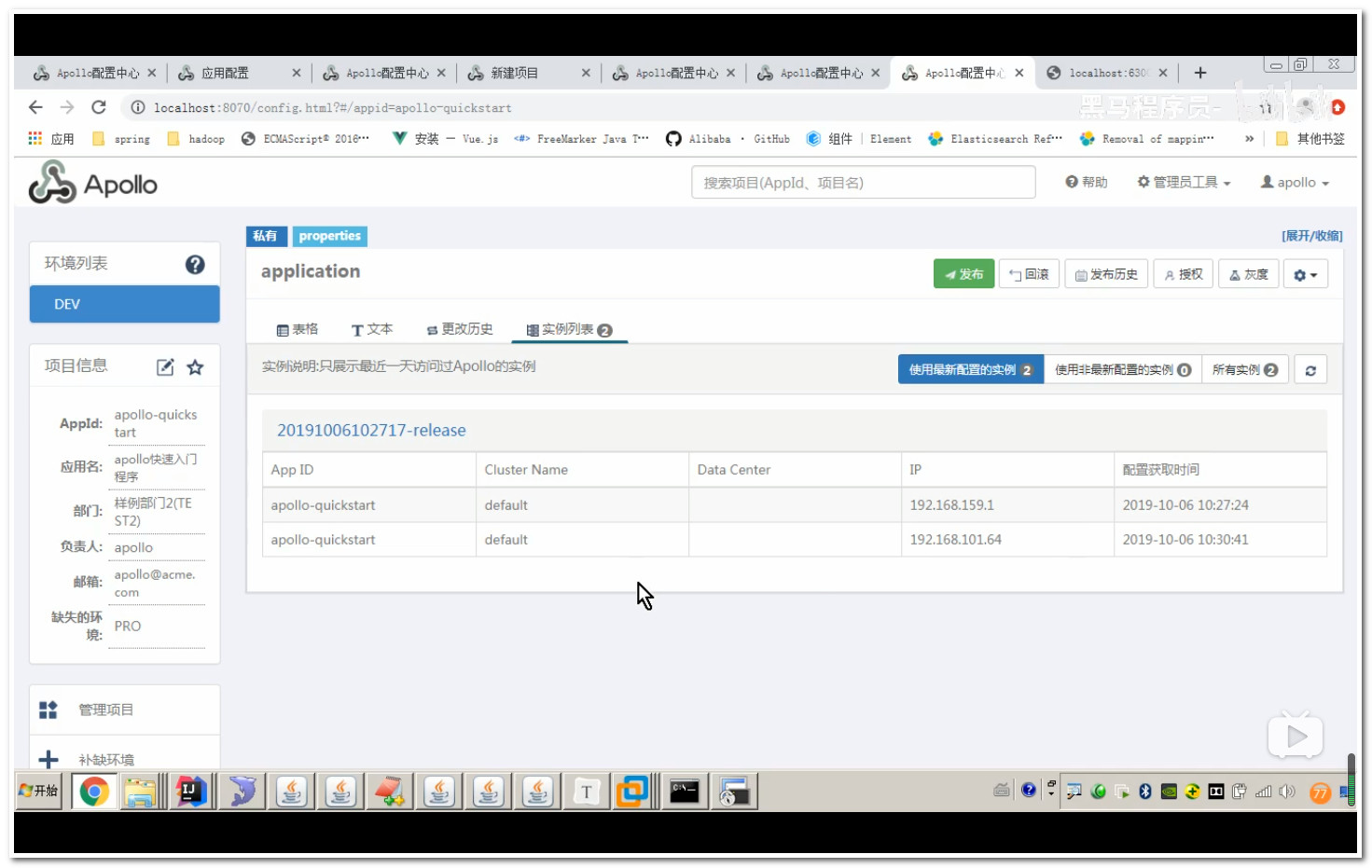Screen dimensions: 1372x868
Task: Open new browser tab with plus icon
Action: [1200, 73]
